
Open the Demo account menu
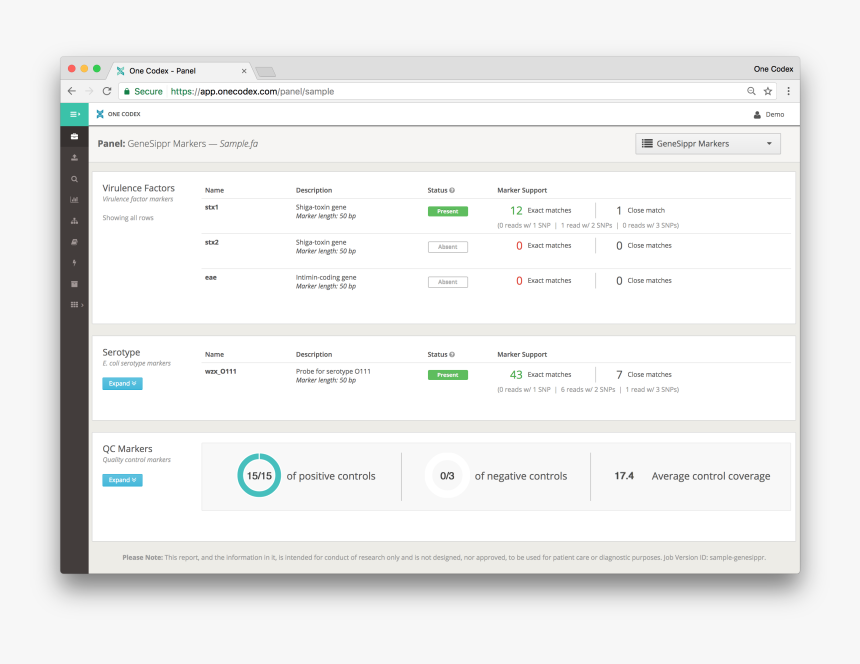point(769,114)
